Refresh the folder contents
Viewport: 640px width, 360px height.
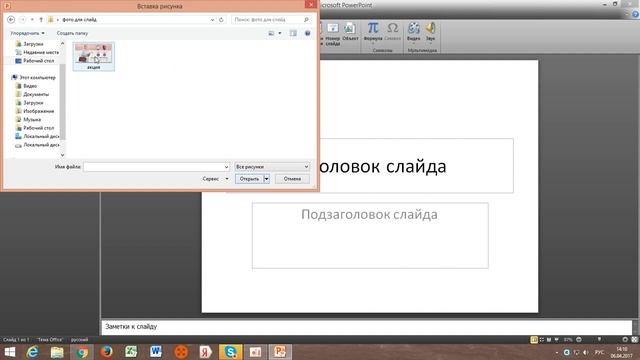pos(221,20)
